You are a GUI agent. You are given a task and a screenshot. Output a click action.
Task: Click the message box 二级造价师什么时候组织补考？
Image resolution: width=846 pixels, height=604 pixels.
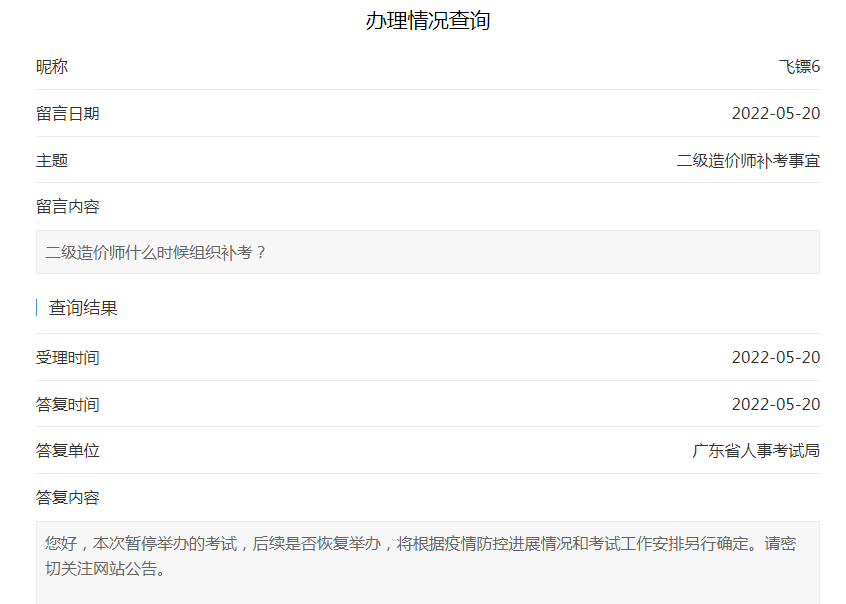coord(428,252)
